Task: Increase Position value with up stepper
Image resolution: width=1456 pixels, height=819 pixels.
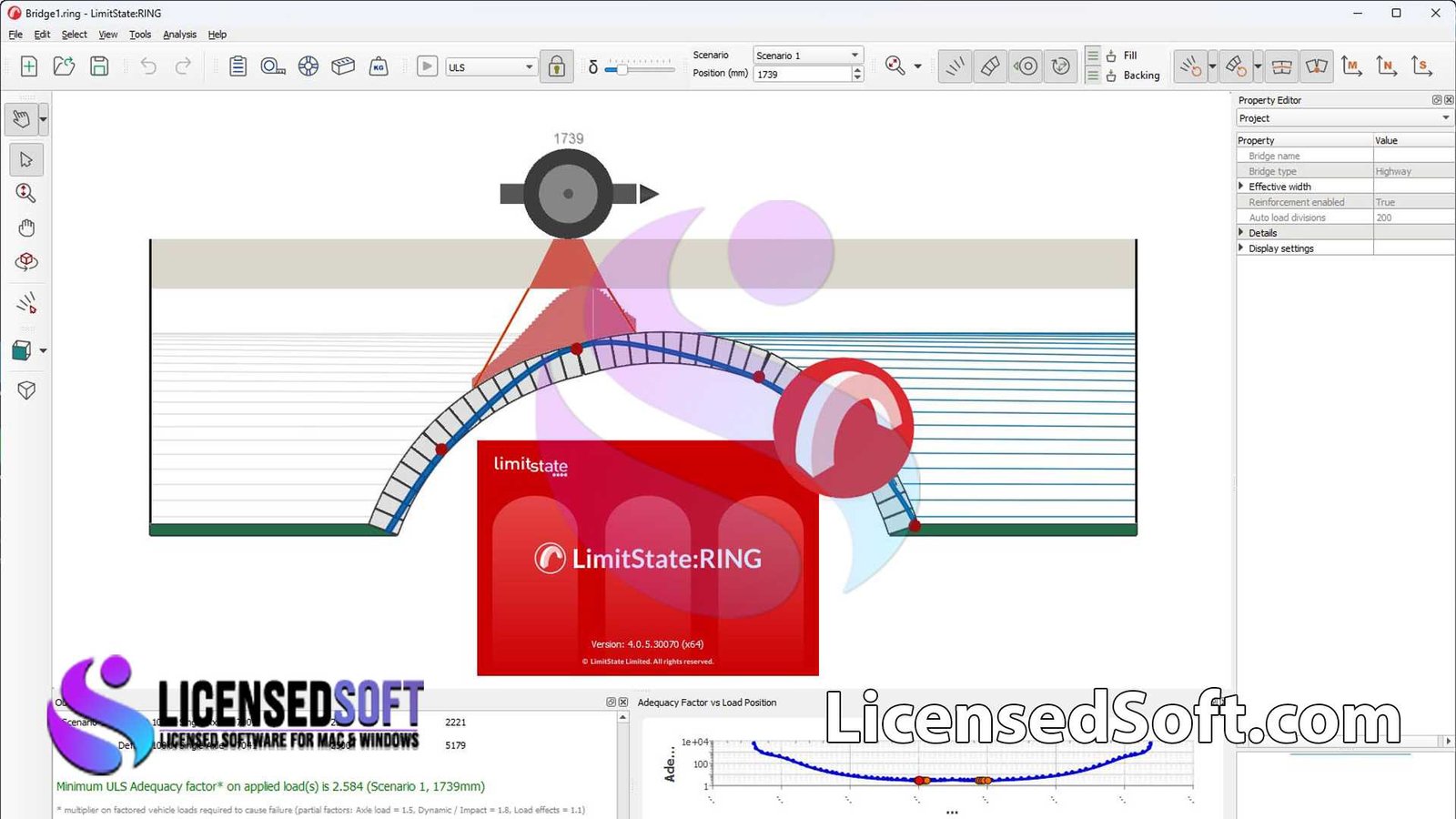Action: pos(857,71)
